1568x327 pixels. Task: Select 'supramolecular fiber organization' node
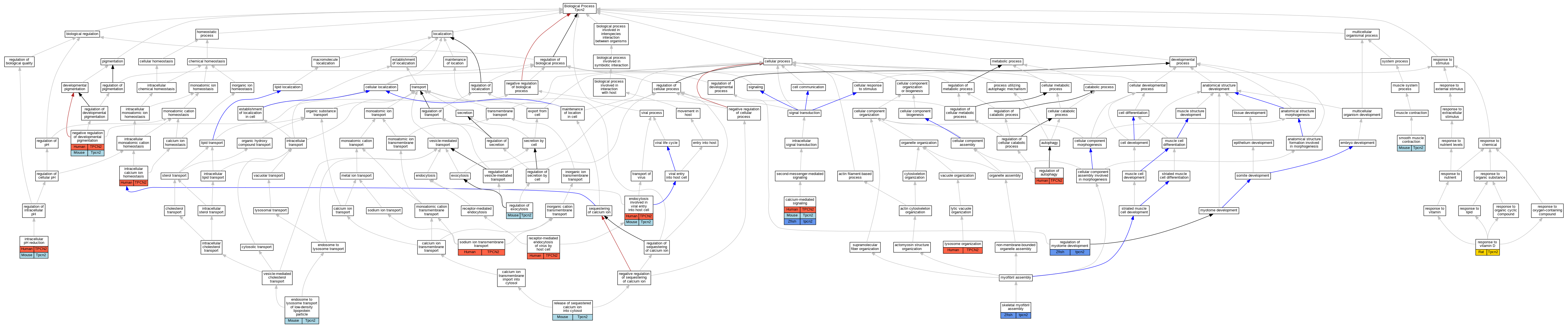click(x=865, y=247)
